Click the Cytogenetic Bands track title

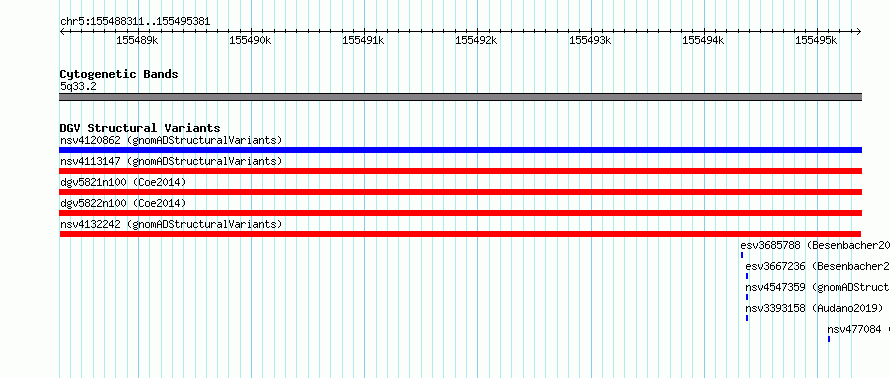click(119, 74)
